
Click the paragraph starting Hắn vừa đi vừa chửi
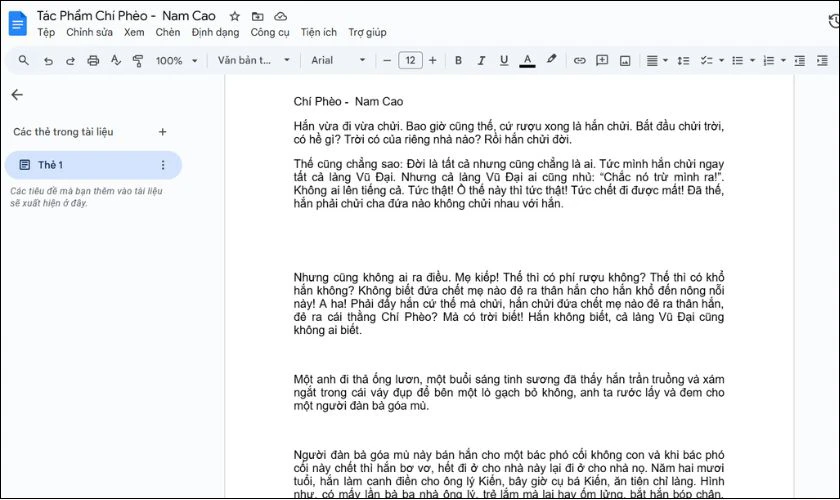pyautogui.click(x=508, y=133)
